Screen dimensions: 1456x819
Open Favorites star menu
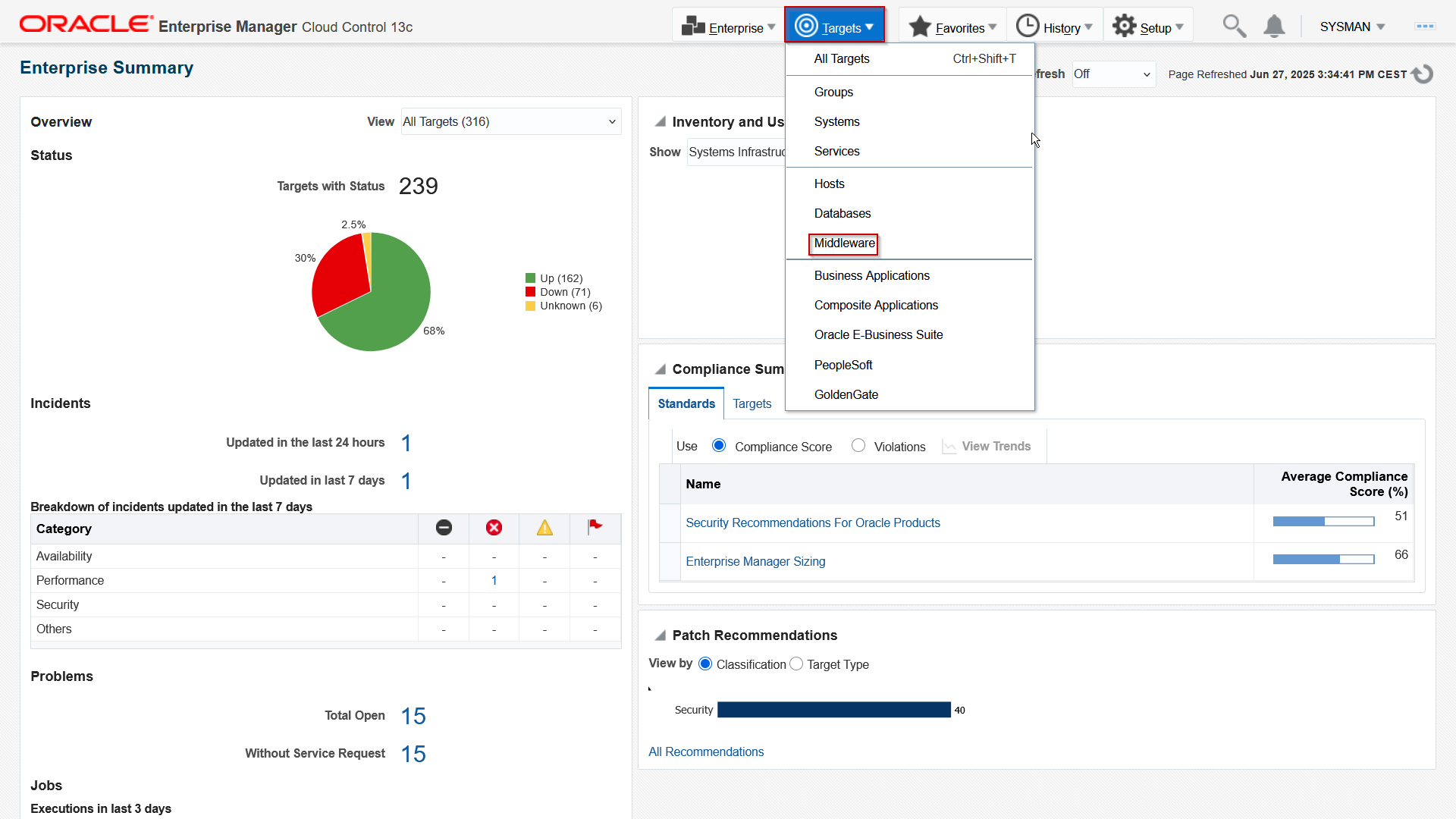(952, 27)
